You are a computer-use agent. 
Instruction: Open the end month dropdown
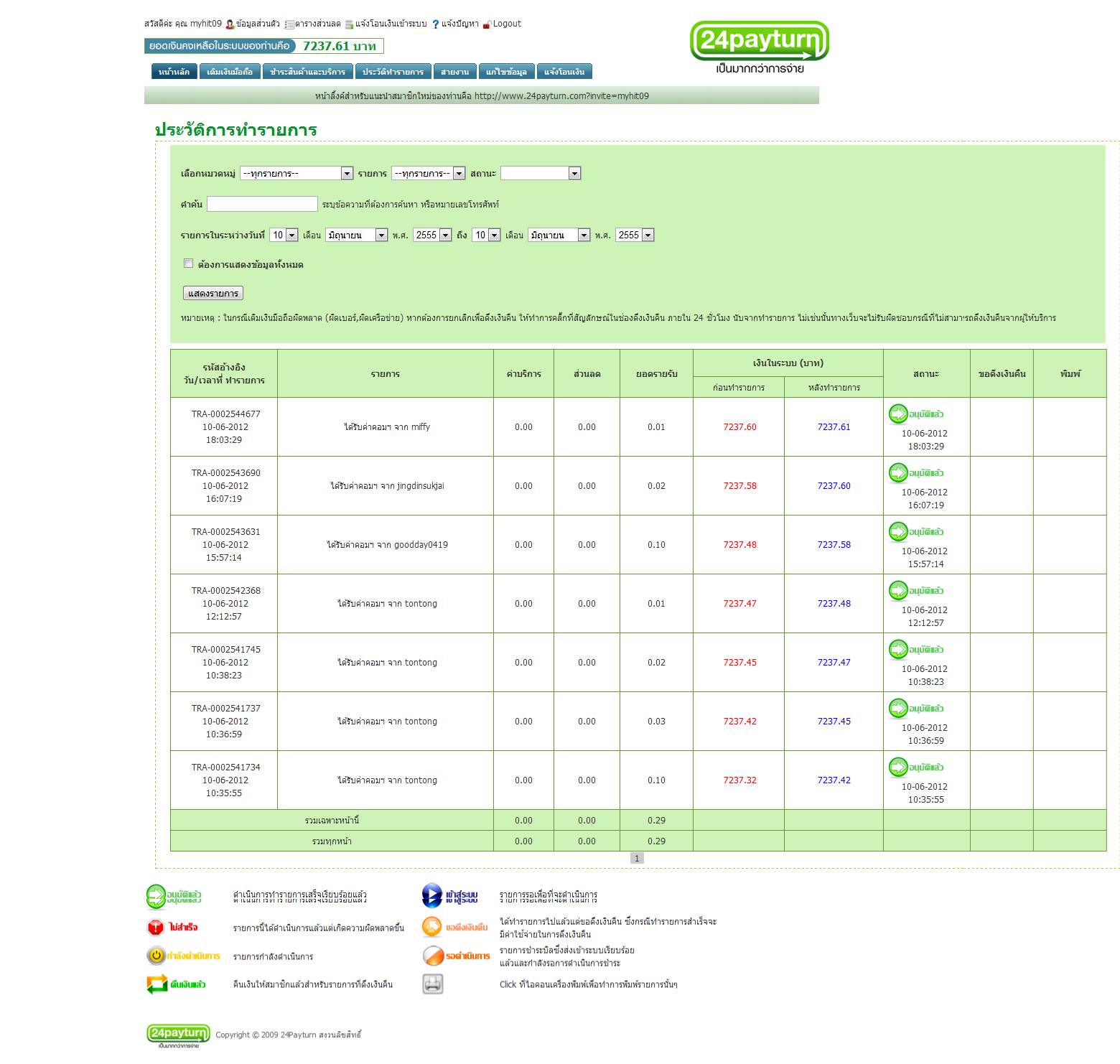[559, 235]
